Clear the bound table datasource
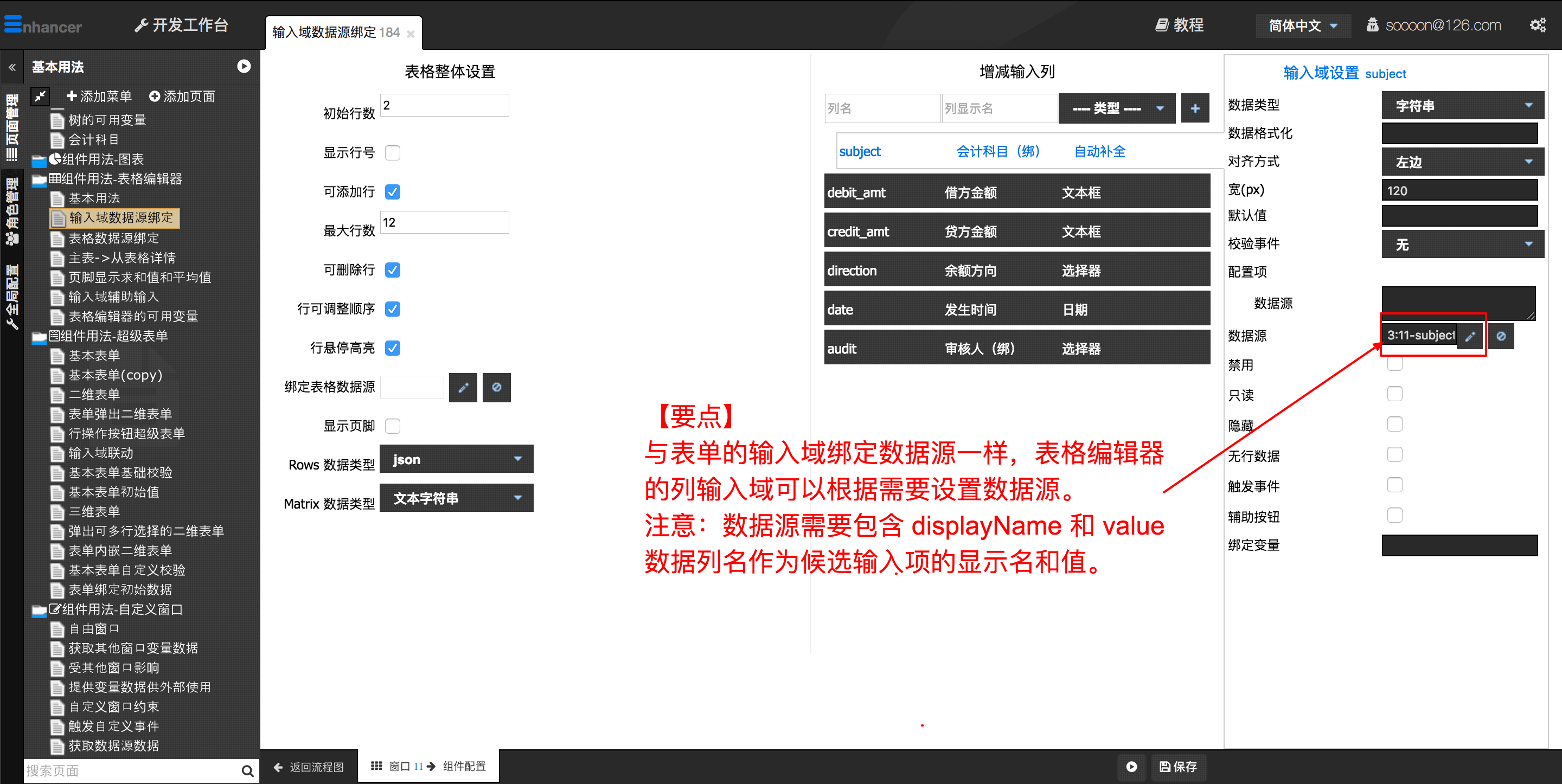Screen dimensions: 1562x784 click(x=496, y=388)
